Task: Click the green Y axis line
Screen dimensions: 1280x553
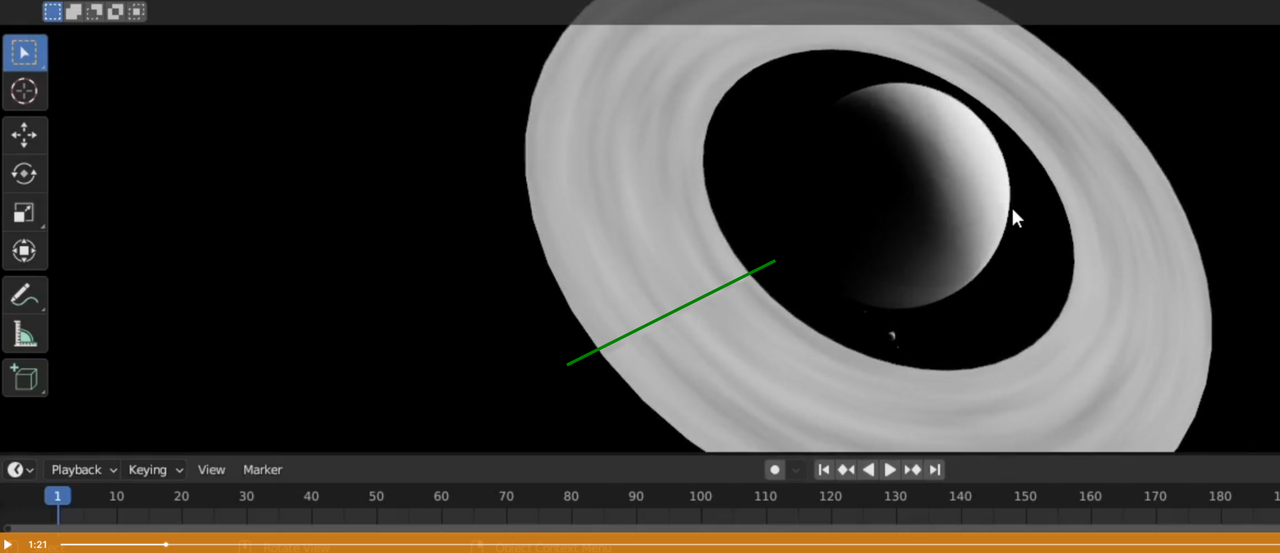Action: [670, 312]
